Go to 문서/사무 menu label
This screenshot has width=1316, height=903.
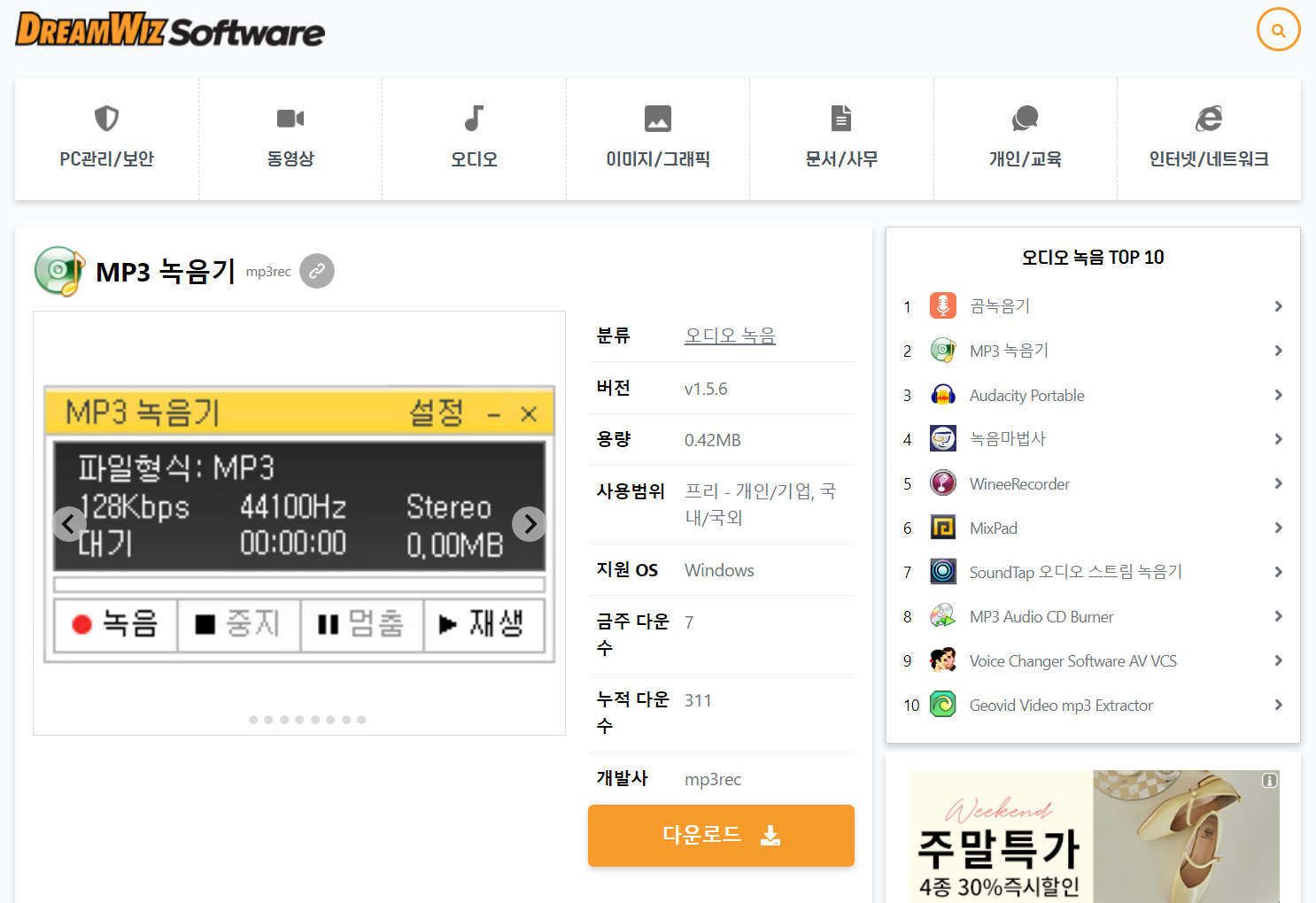coord(841,159)
